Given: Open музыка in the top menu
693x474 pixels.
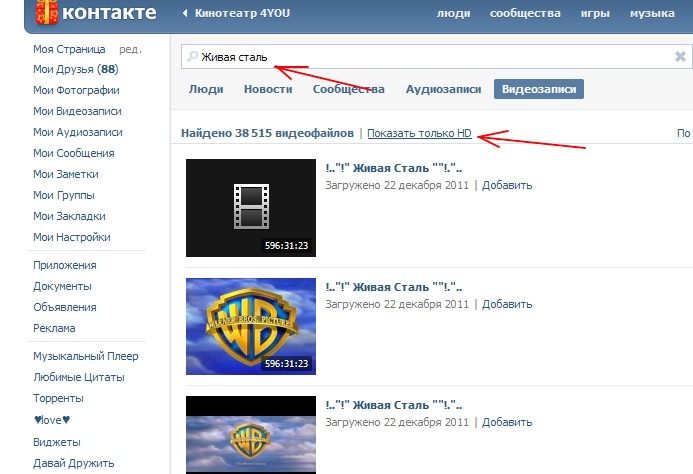Looking at the screenshot, I should [x=652, y=13].
